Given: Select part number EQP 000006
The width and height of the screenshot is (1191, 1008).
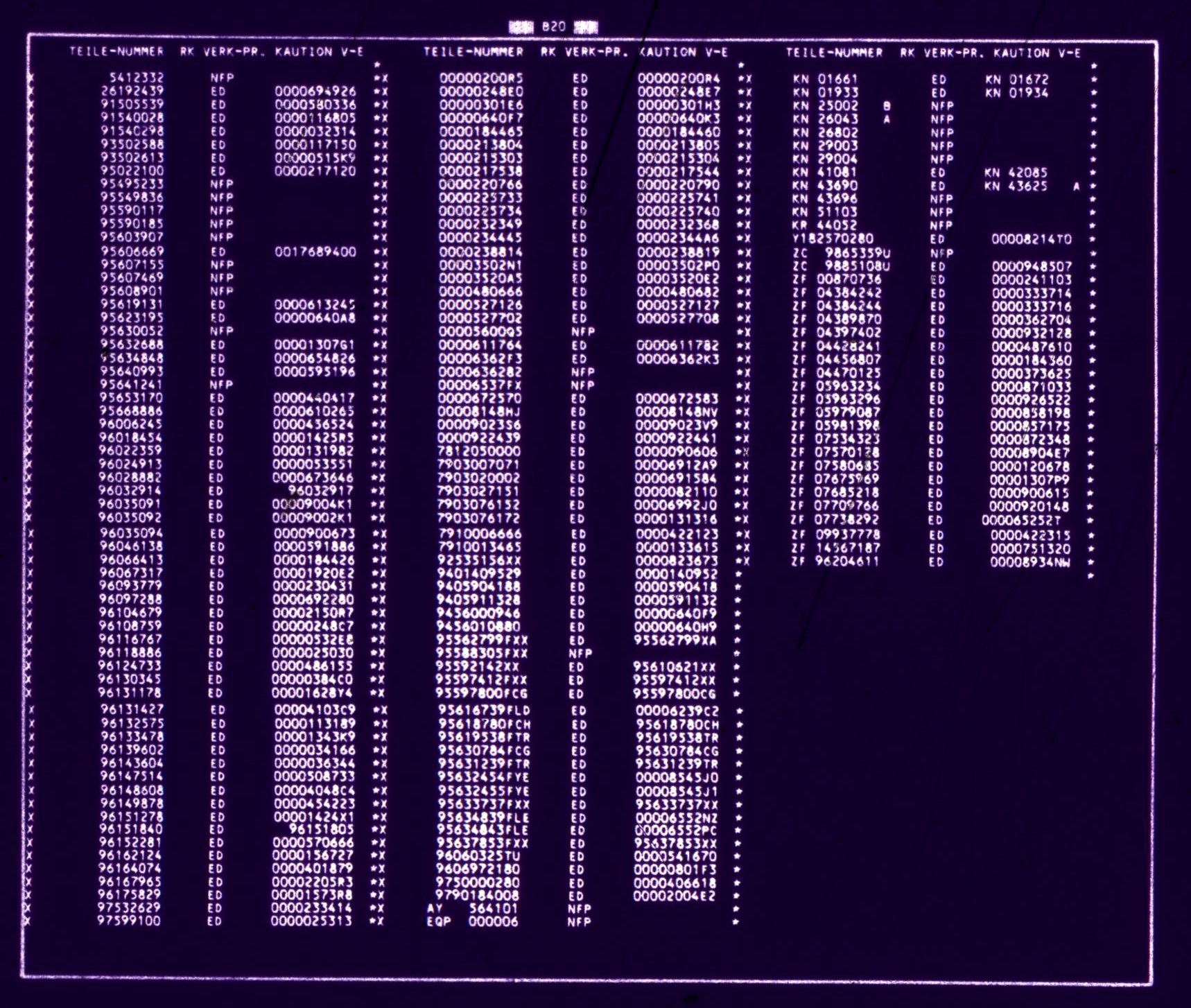Looking at the screenshot, I should tap(473, 922).
